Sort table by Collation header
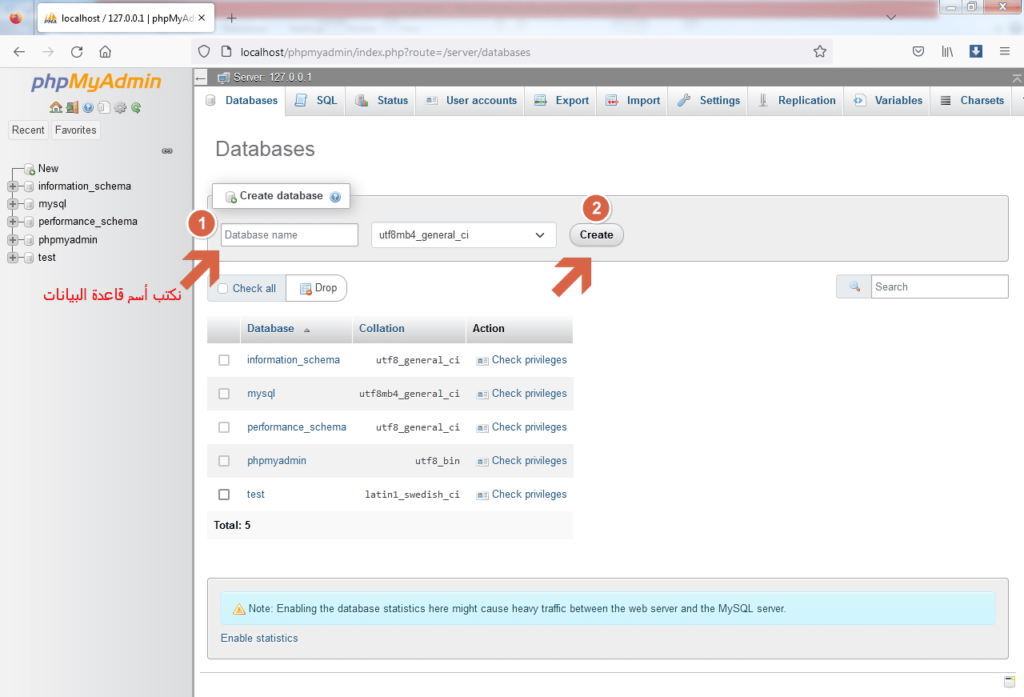The image size is (1024, 697). click(381, 328)
